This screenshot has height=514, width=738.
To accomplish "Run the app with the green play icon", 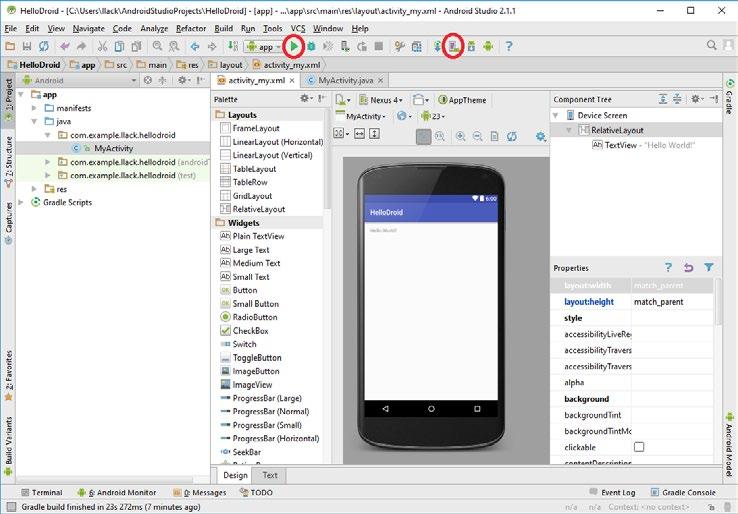I will (x=294, y=46).
